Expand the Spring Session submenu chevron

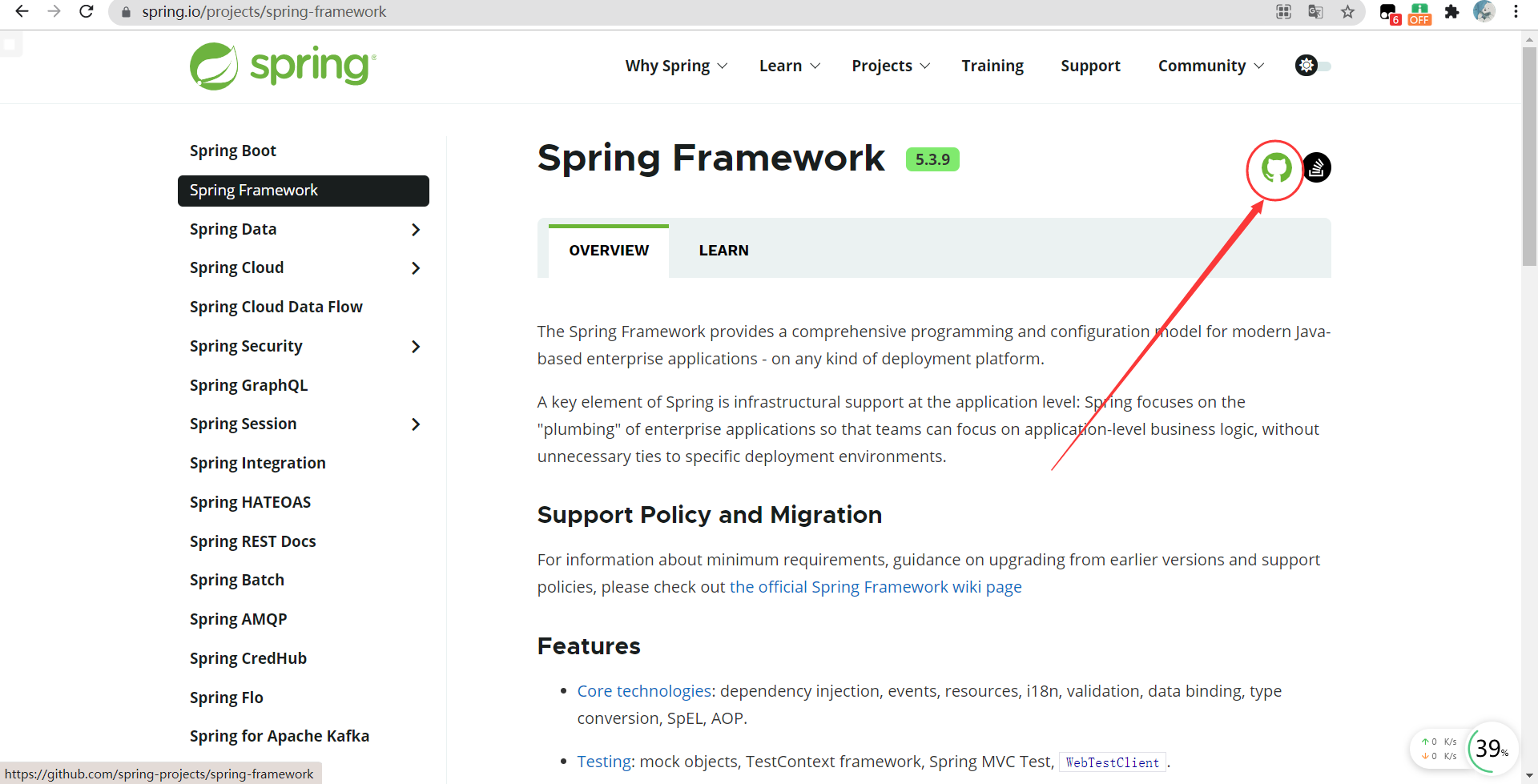point(415,424)
